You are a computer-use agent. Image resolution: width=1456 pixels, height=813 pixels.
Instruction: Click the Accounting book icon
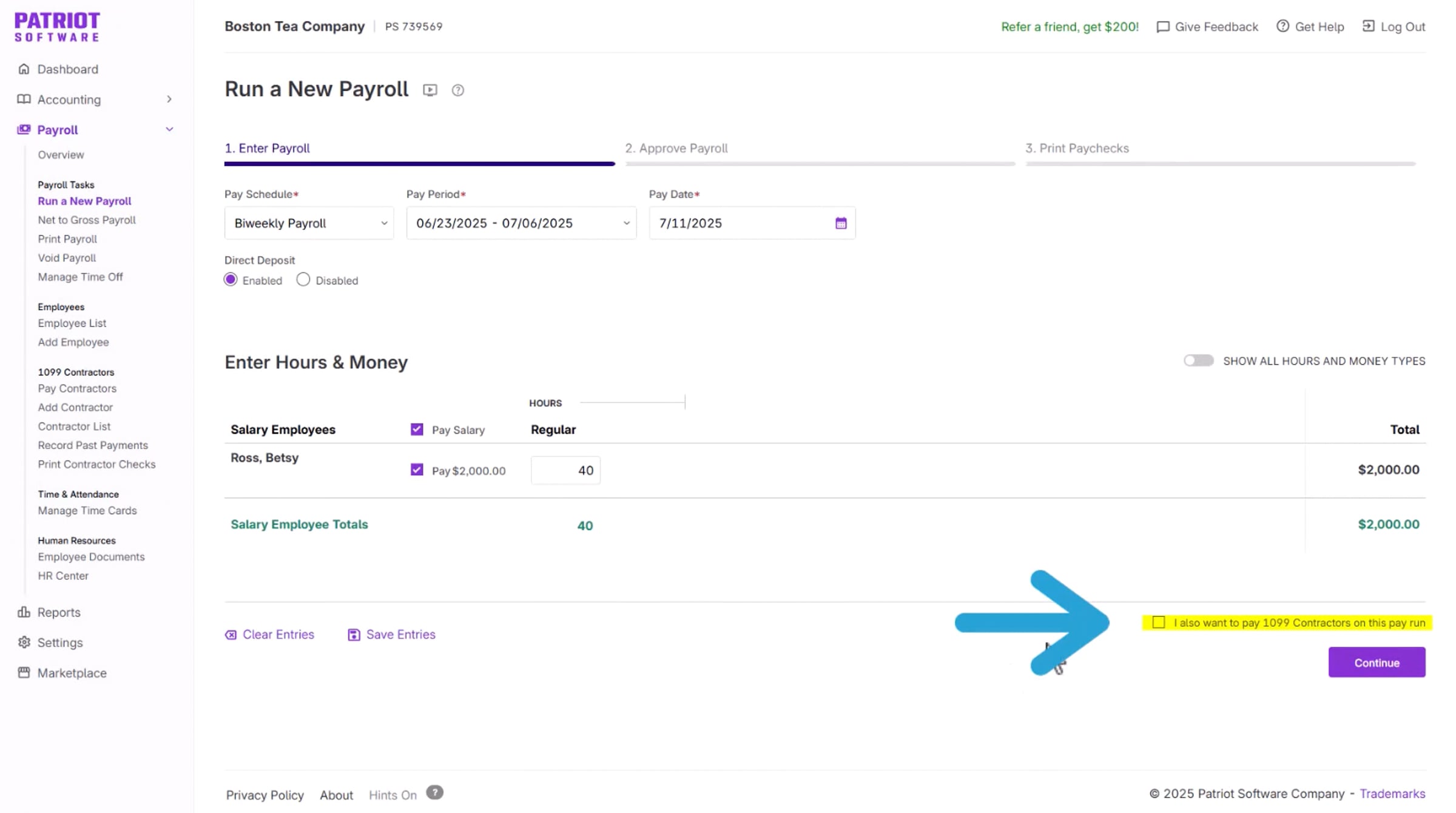(24, 100)
